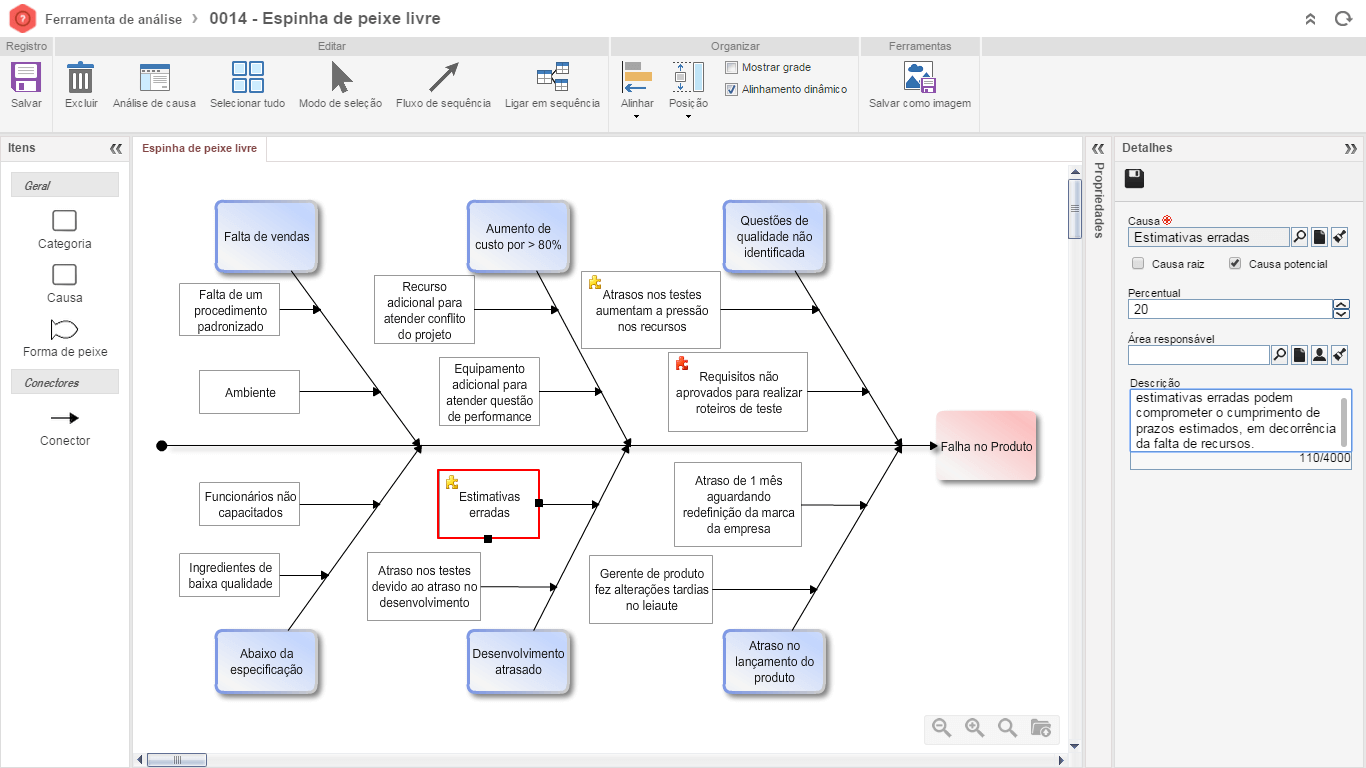Activate Modo de seleção cursor tool

tap(340, 78)
